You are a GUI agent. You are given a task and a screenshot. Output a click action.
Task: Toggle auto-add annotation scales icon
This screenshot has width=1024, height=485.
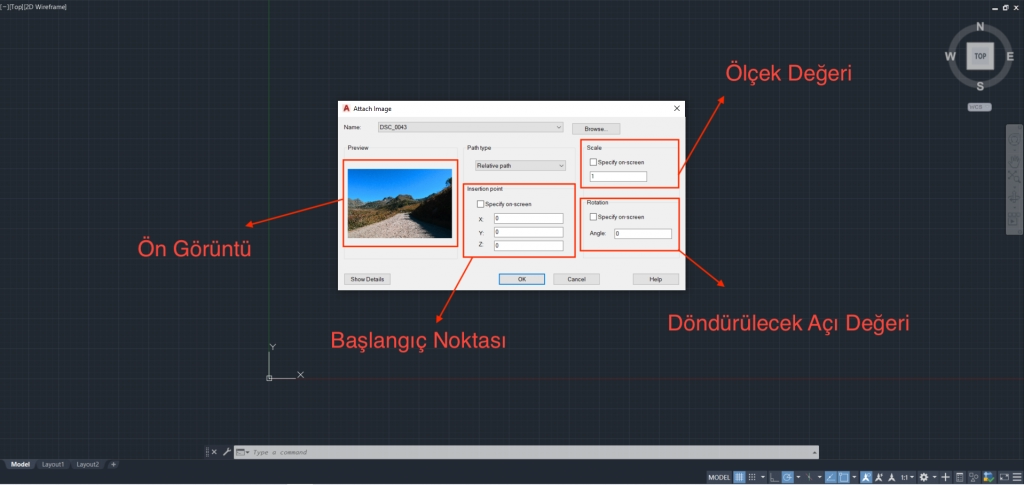[880, 477]
